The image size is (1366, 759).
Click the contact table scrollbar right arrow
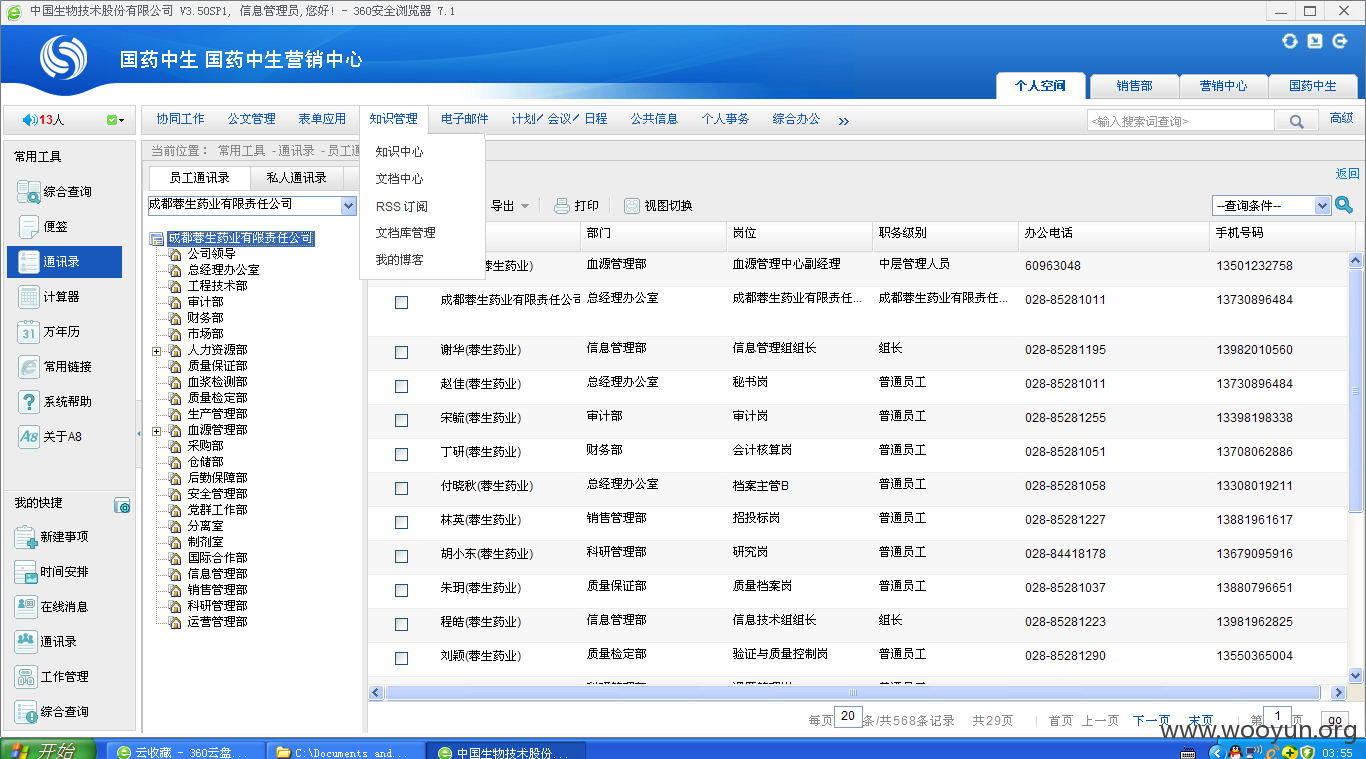(1339, 692)
